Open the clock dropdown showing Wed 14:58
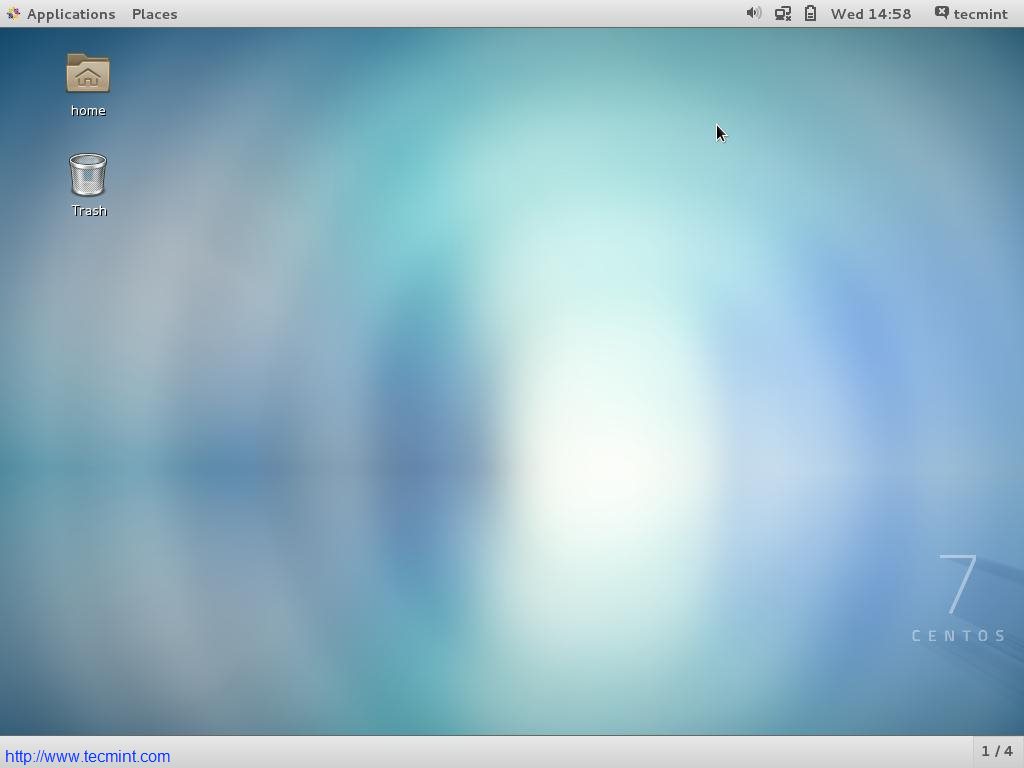This screenshot has height=768, width=1024. (x=869, y=13)
